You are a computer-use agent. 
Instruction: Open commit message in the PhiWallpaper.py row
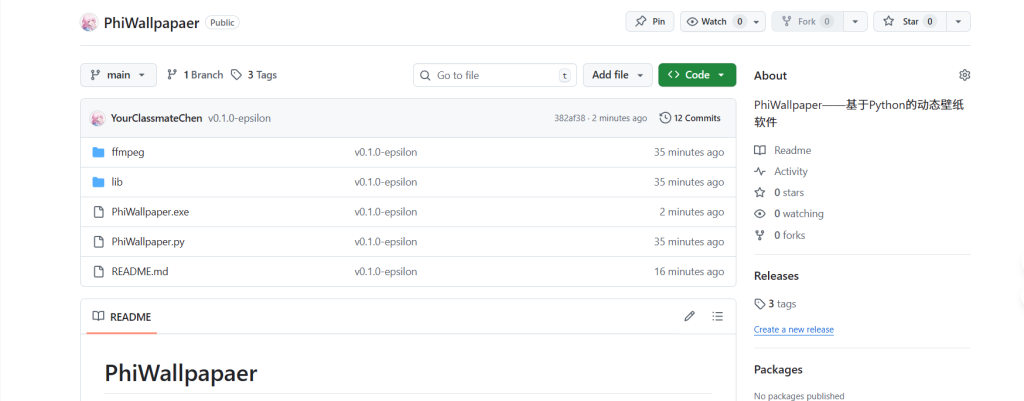(386, 242)
